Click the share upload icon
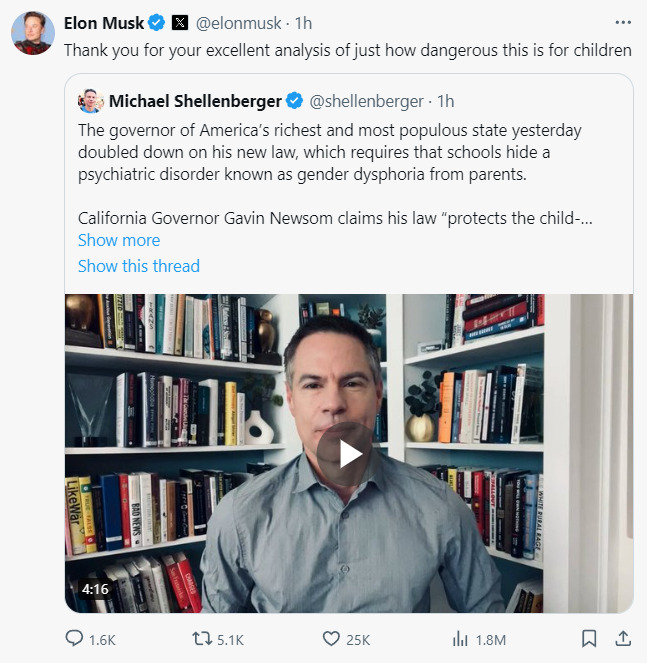The image size is (647, 663). [x=622, y=638]
